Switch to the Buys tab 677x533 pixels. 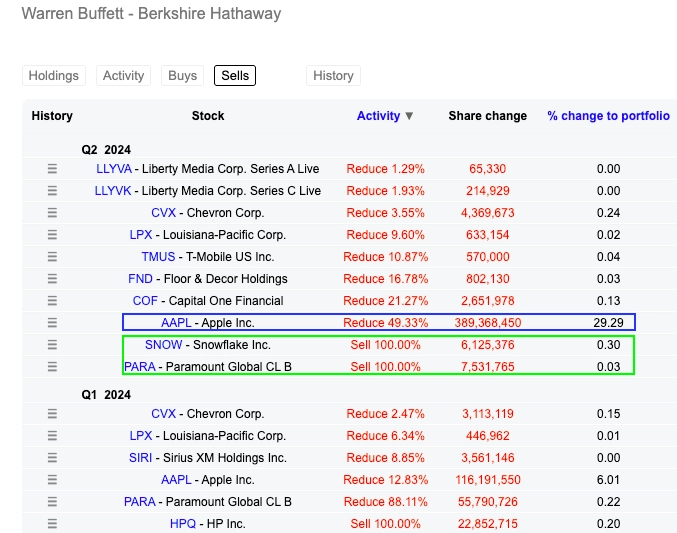point(183,76)
